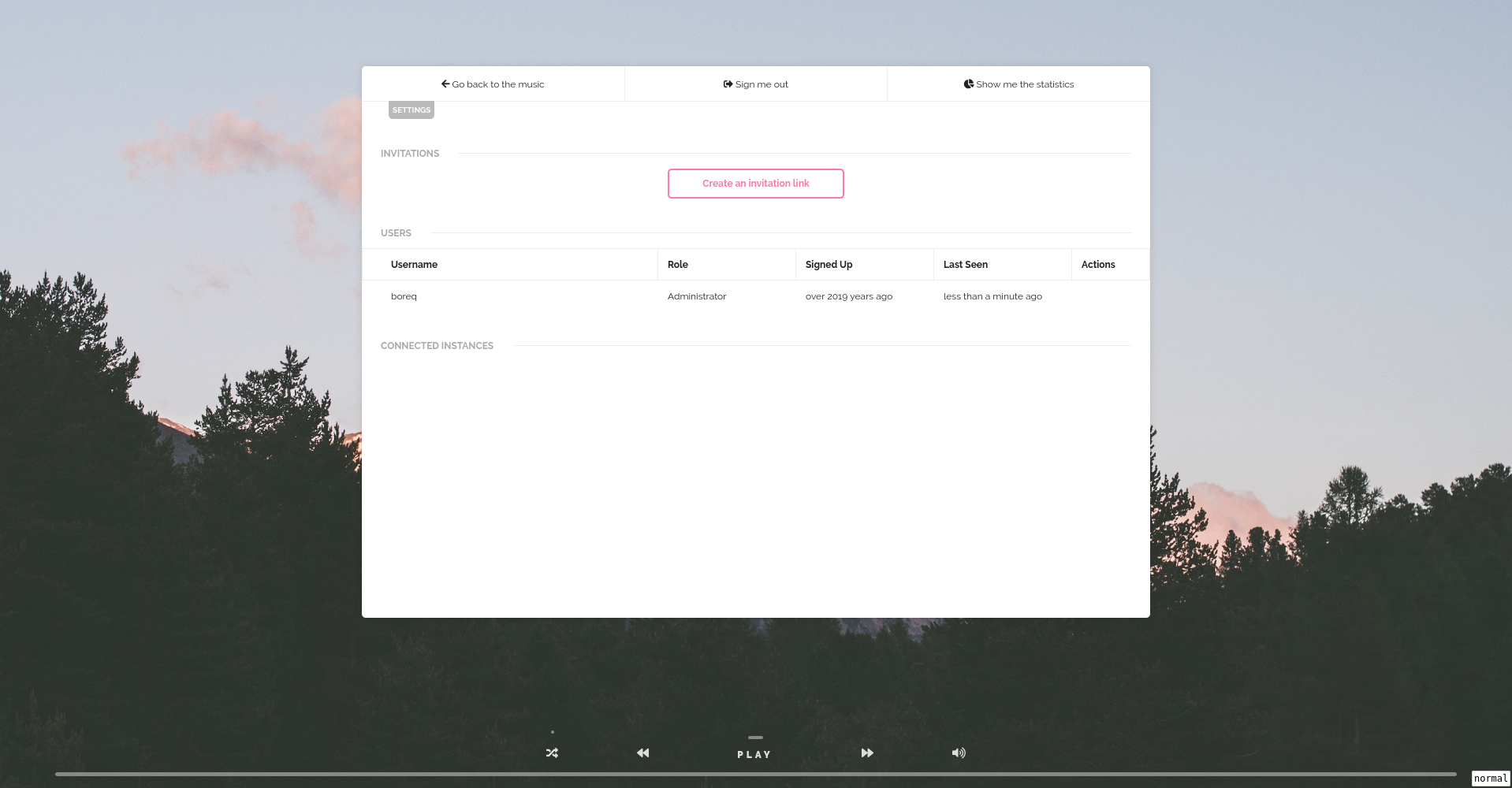Viewport: 1512px width, 788px height.
Task: Open Go back to the music
Action: tap(493, 84)
